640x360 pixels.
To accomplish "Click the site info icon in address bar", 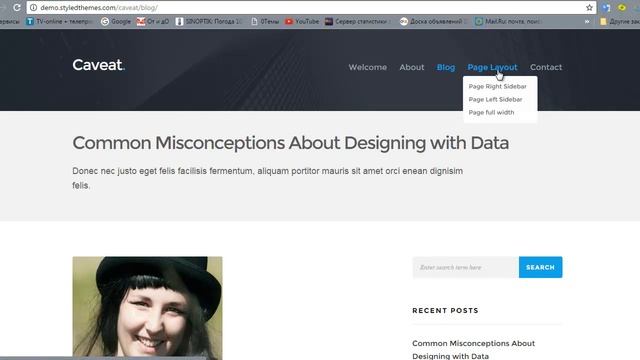I will [33, 7].
